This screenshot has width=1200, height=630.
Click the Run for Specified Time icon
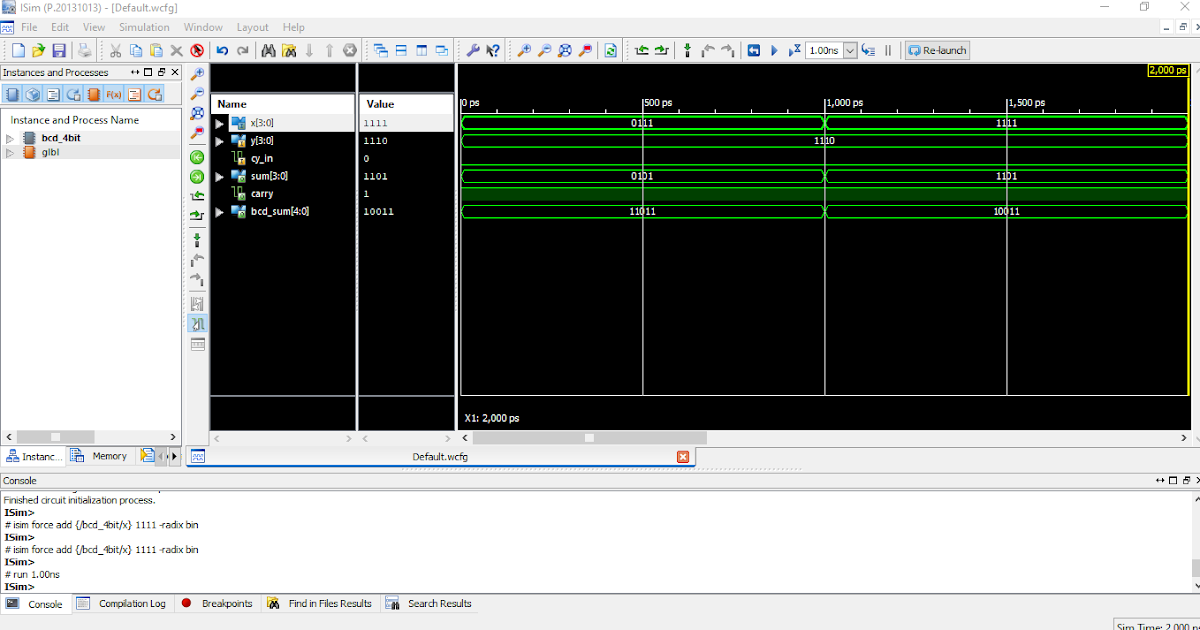click(x=792, y=50)
